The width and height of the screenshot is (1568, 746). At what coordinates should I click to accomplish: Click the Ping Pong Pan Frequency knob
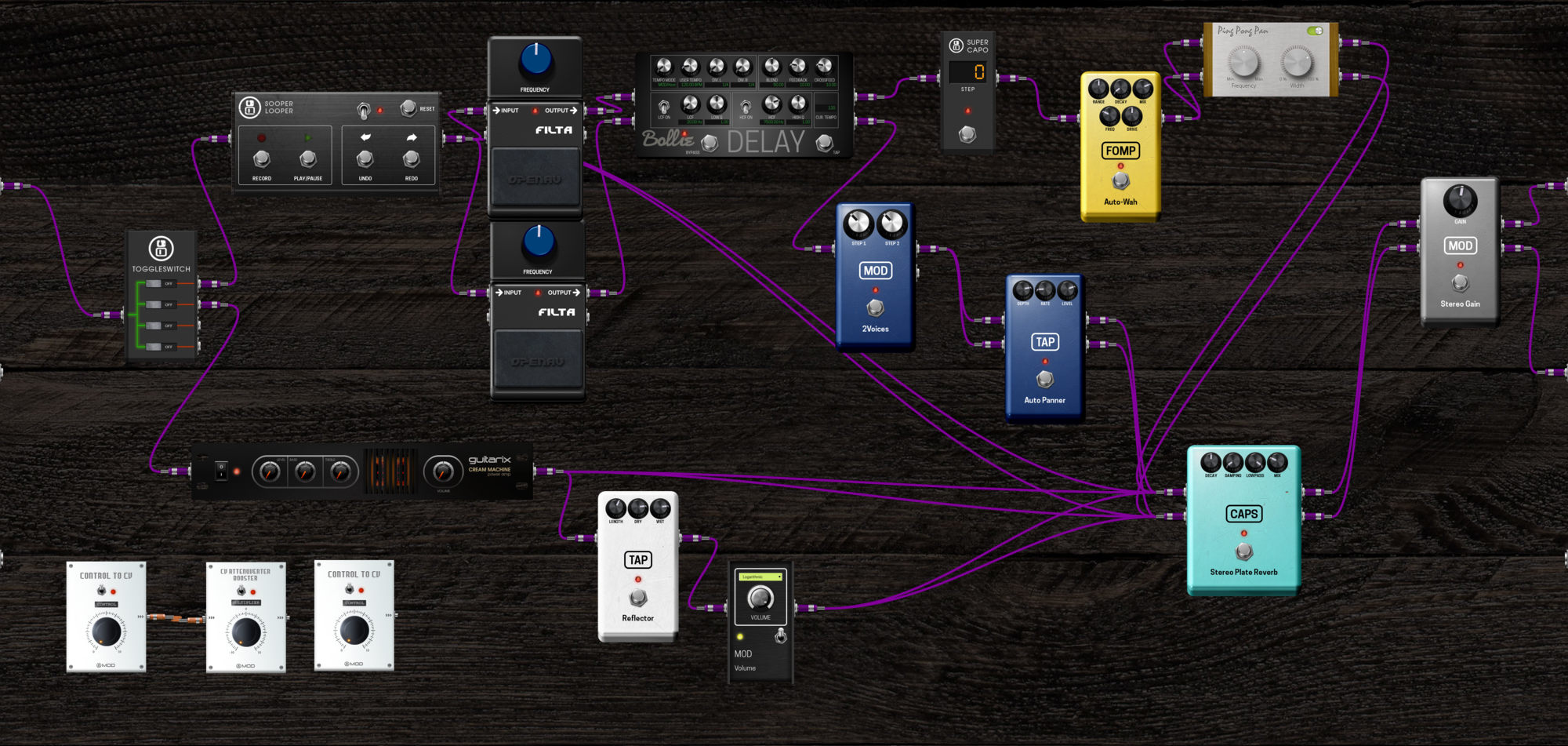point(1243,61)
